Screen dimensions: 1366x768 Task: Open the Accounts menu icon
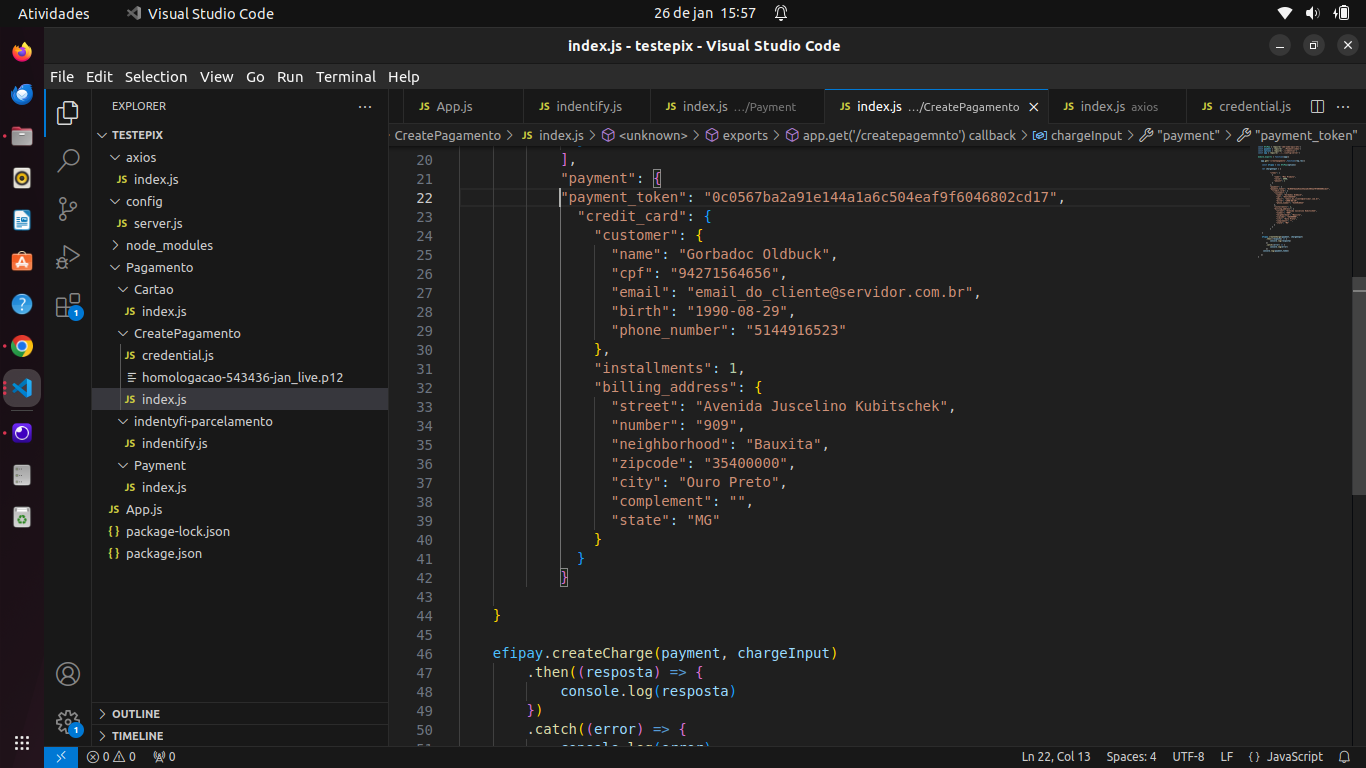coord(68,674)
